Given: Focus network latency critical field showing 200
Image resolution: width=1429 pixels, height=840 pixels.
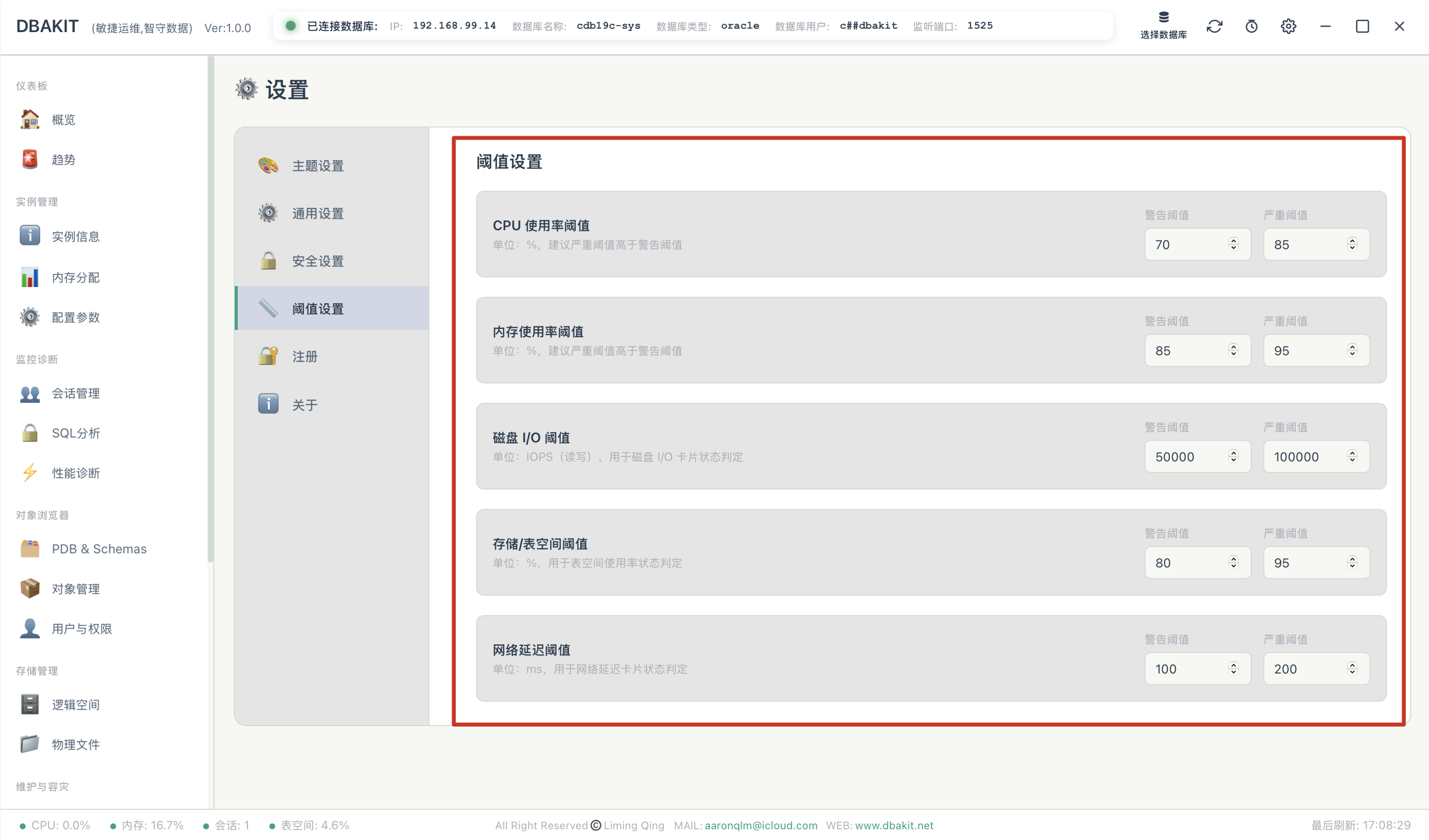Looking at the screenshot, I should 1316,669.
